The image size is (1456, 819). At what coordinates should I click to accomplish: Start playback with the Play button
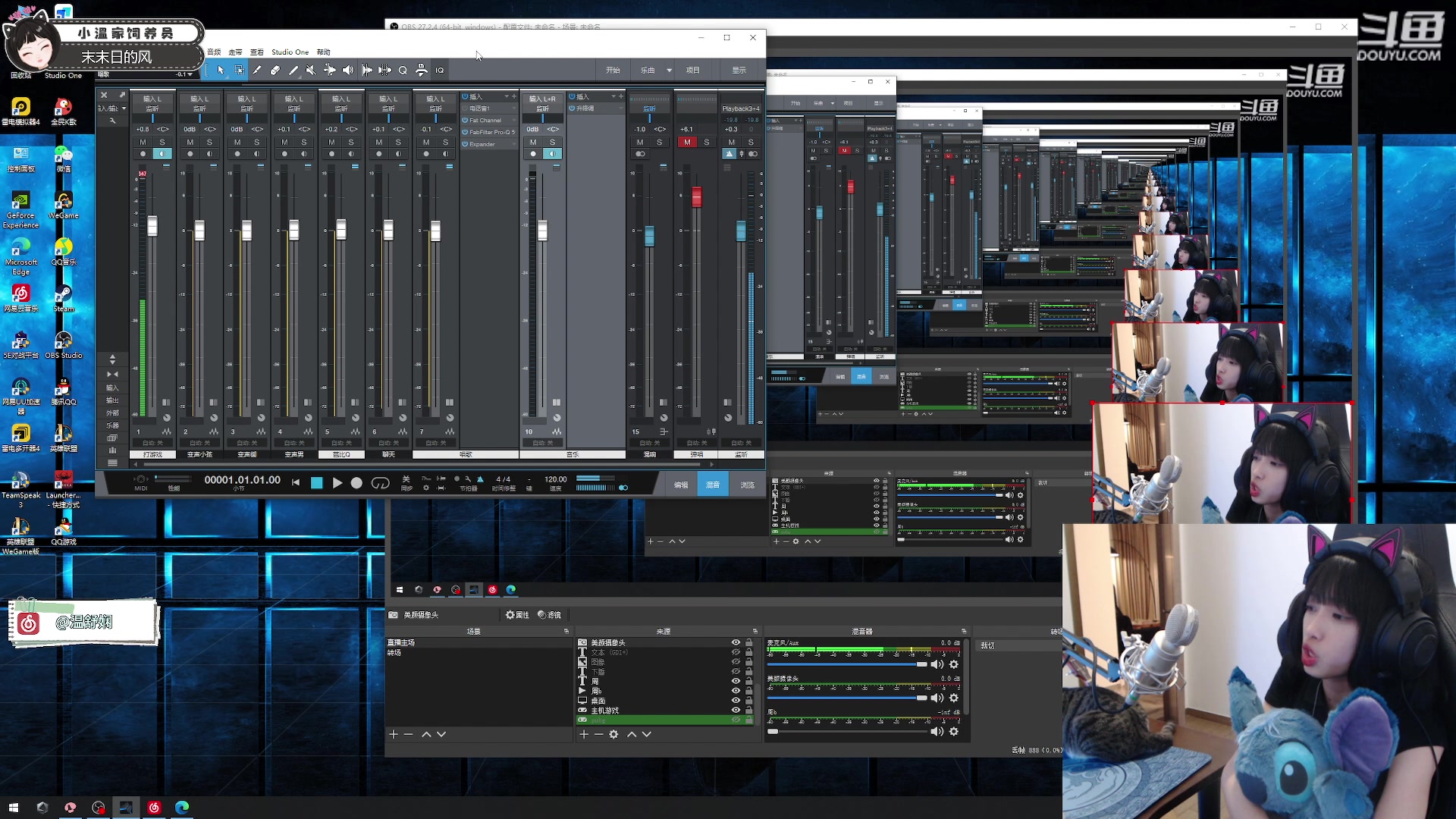pos(337,483)
